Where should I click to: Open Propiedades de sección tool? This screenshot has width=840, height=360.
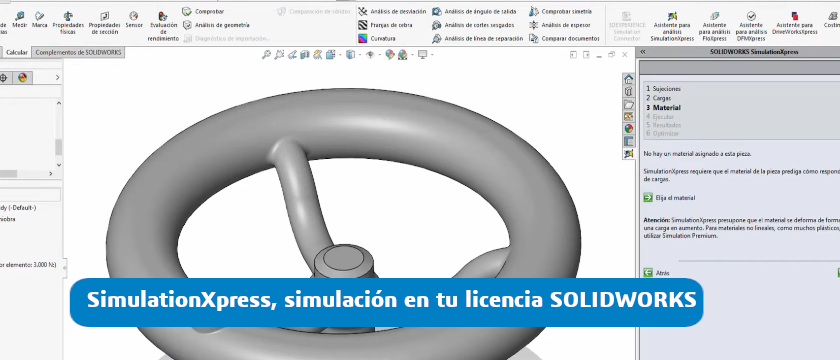104,22
